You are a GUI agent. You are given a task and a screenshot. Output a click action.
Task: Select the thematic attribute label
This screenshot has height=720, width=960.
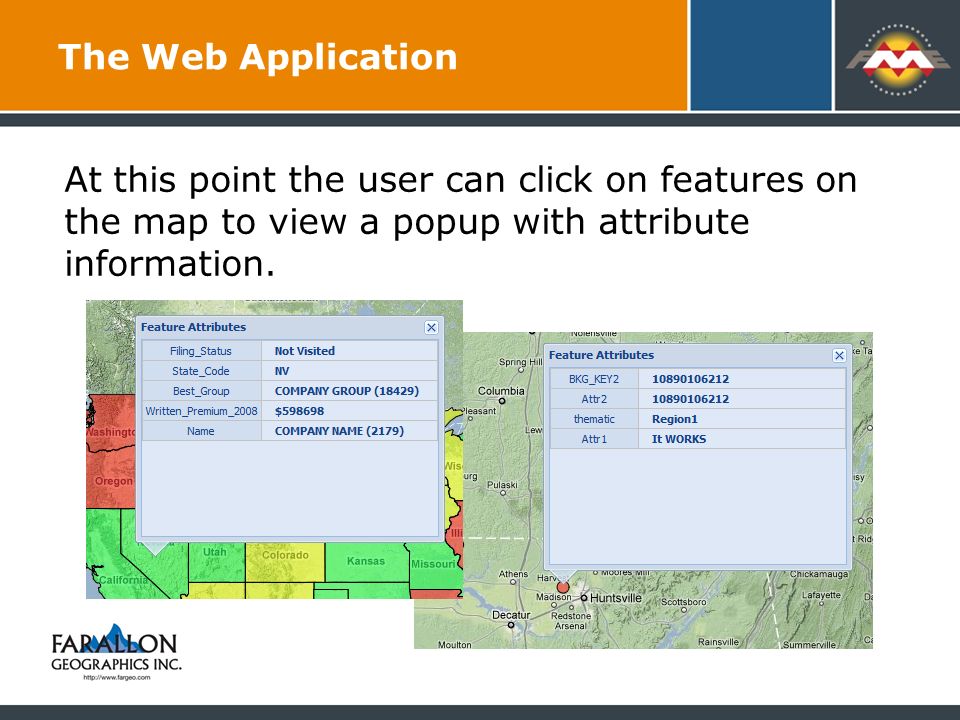coord(594,419)
